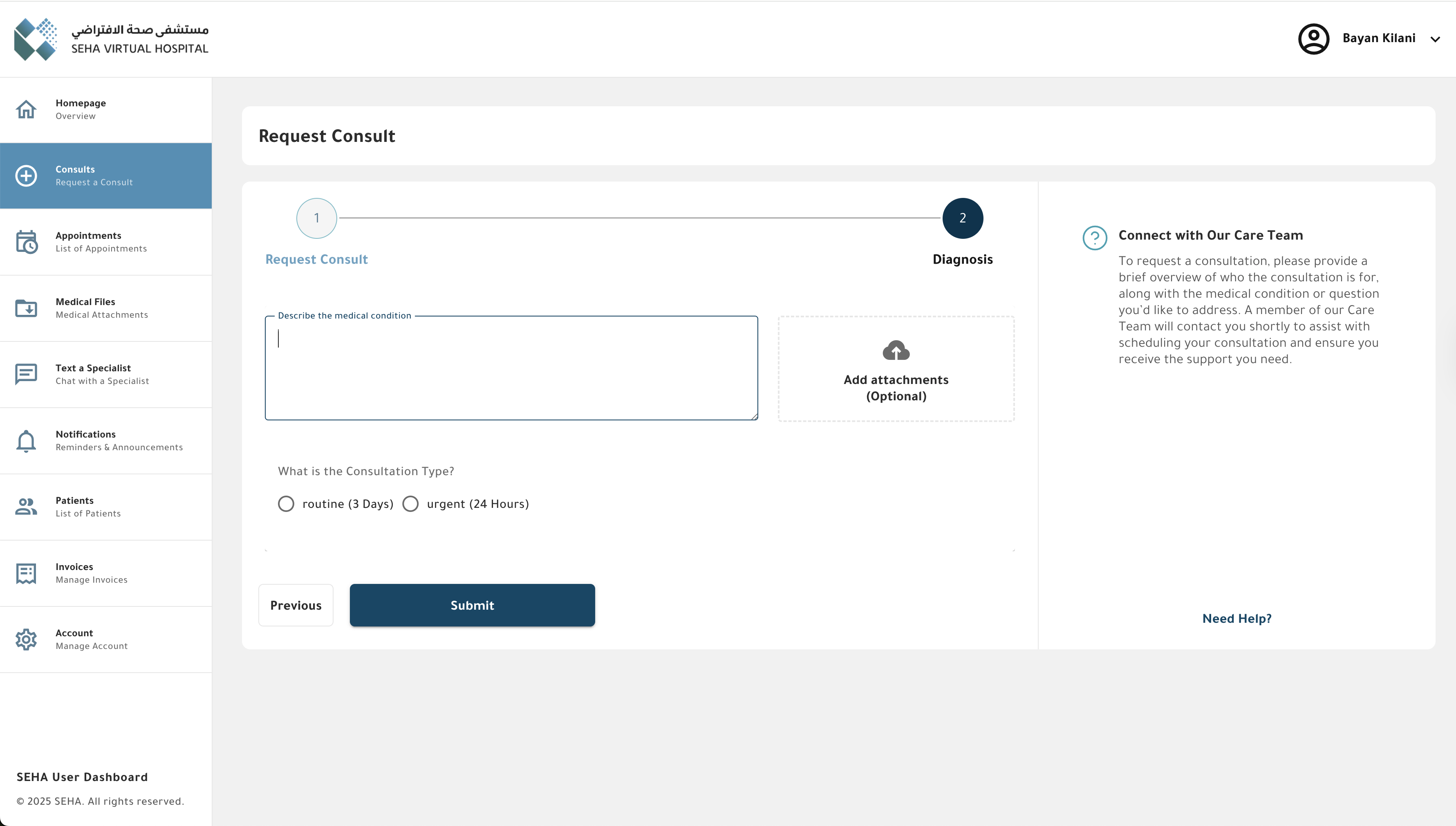Click the Need Help? link
The height and width of the screenshot is (826, 1456).
(1236, 618)
